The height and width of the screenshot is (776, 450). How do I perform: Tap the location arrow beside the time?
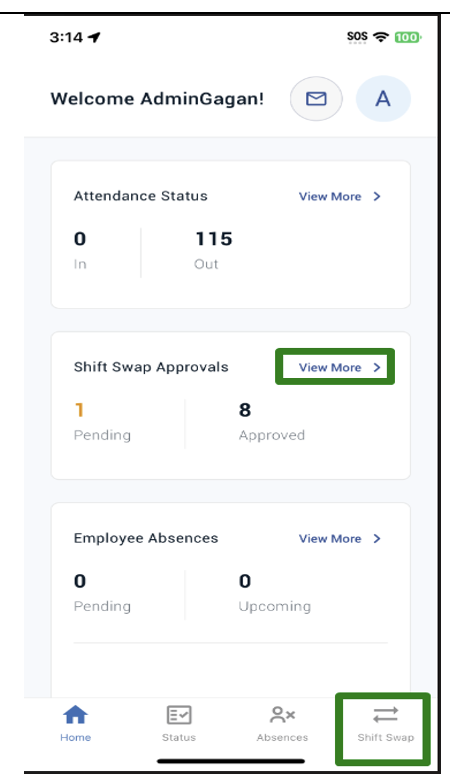click(94, 37)
